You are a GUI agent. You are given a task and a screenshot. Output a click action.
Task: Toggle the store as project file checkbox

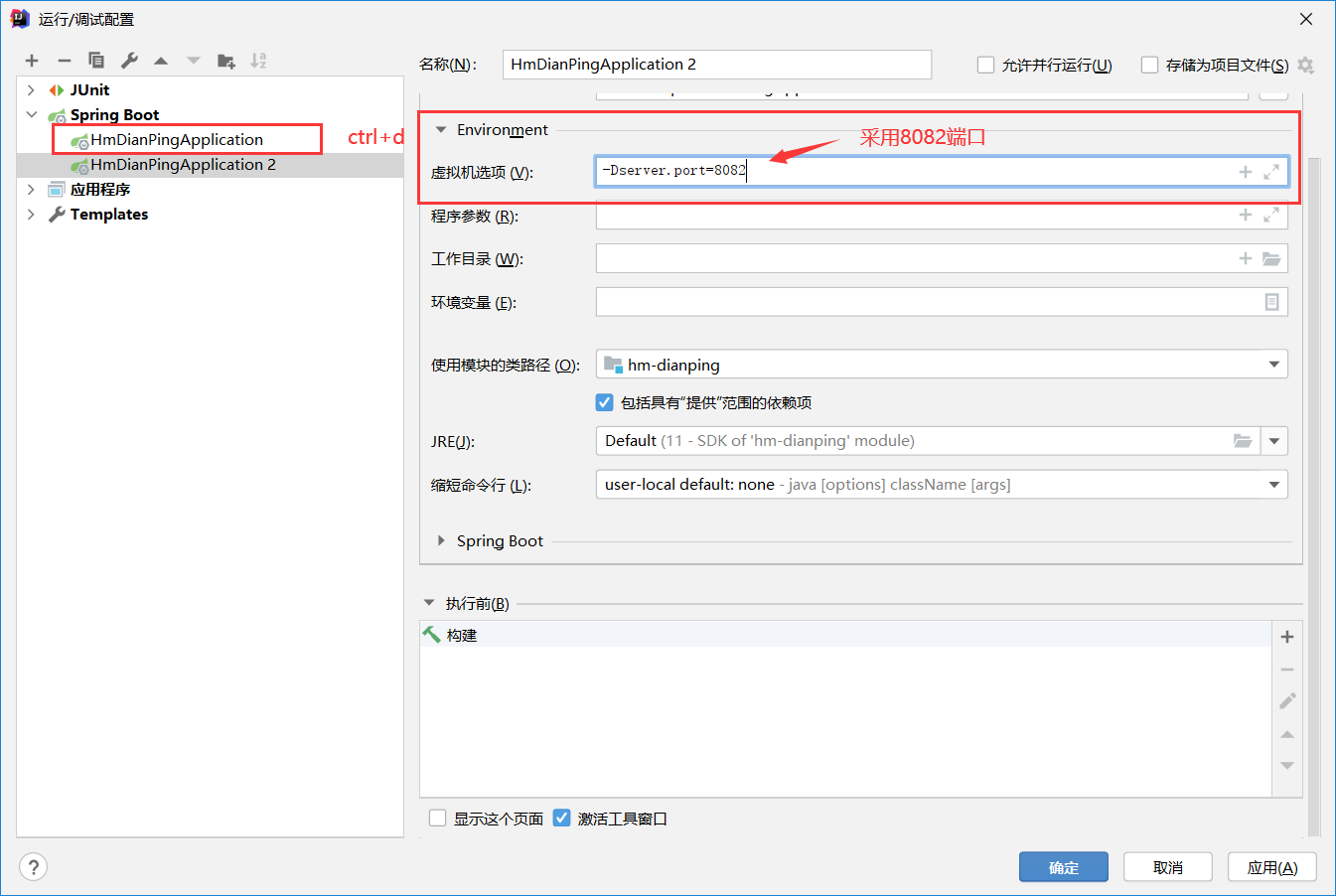tap(1150, 65)
